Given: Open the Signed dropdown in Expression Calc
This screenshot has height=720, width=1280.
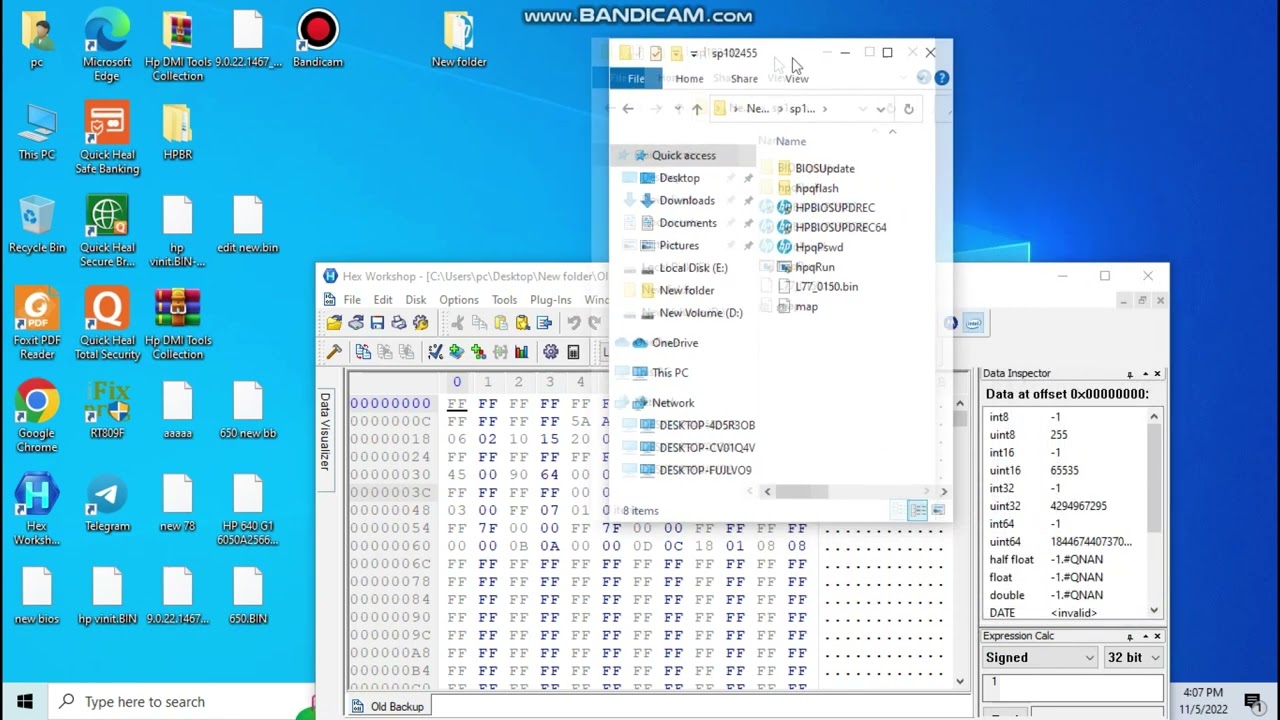Looking at the screenshot, I should click(x=1040, y=657).
